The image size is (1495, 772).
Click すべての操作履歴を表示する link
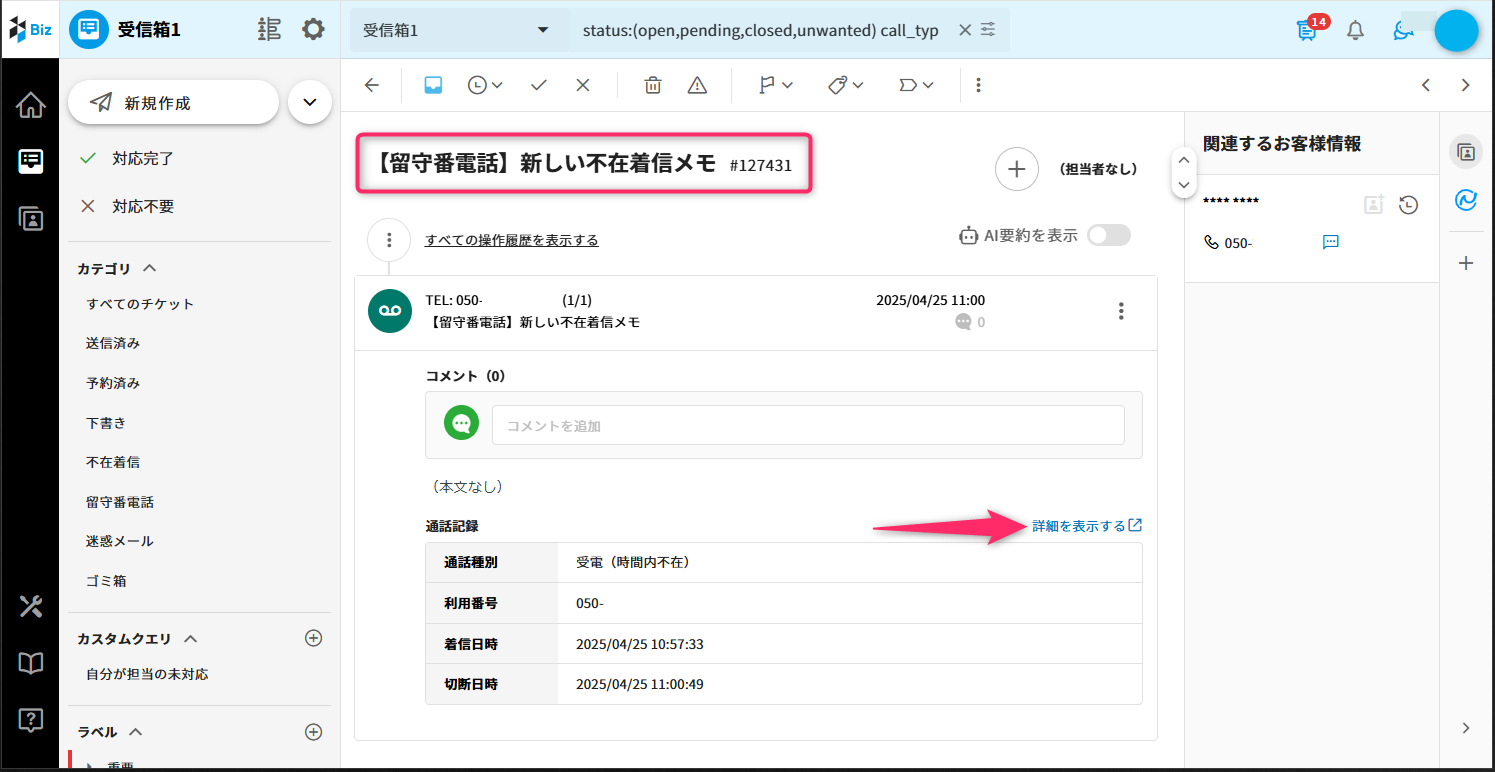click(512, 240)
